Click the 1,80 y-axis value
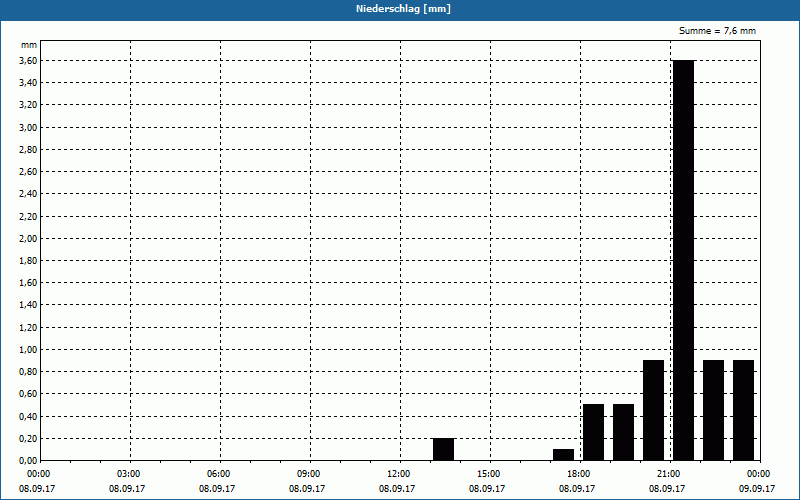Screen dimensions: 800x500 tap(28, 261)
